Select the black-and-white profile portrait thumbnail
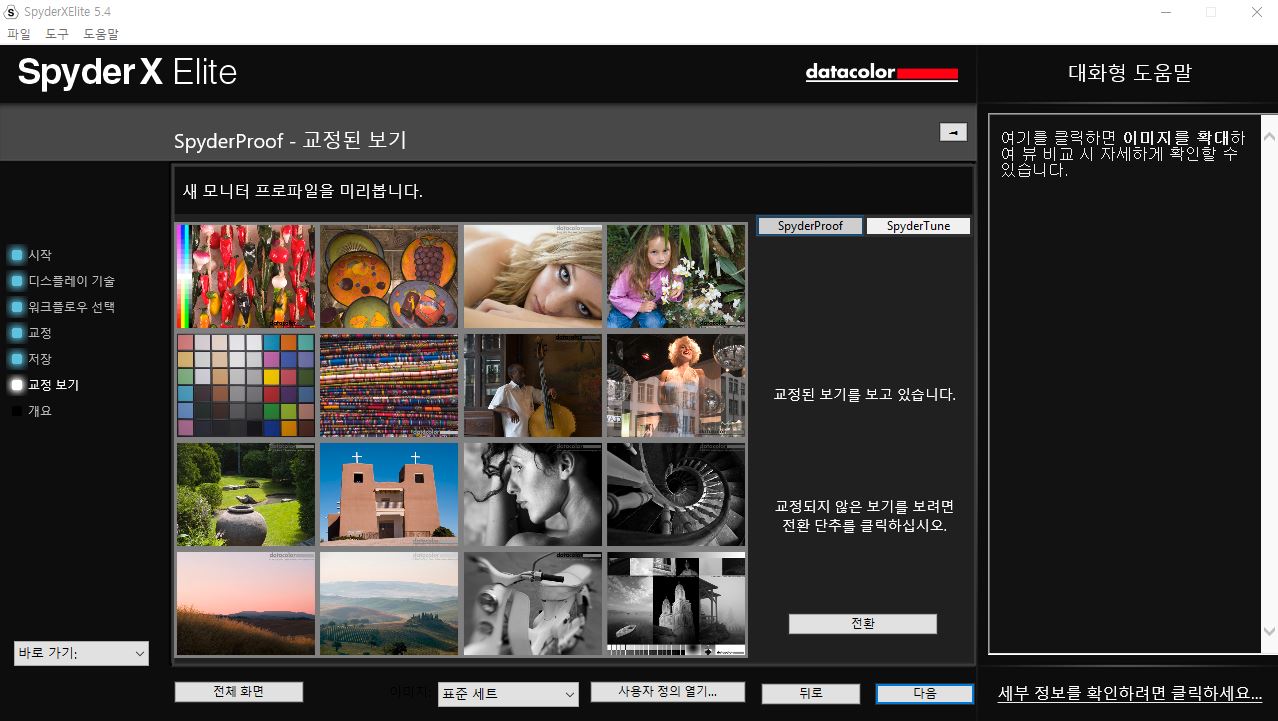Screen dimensions: 1278x721 point(533,494)
